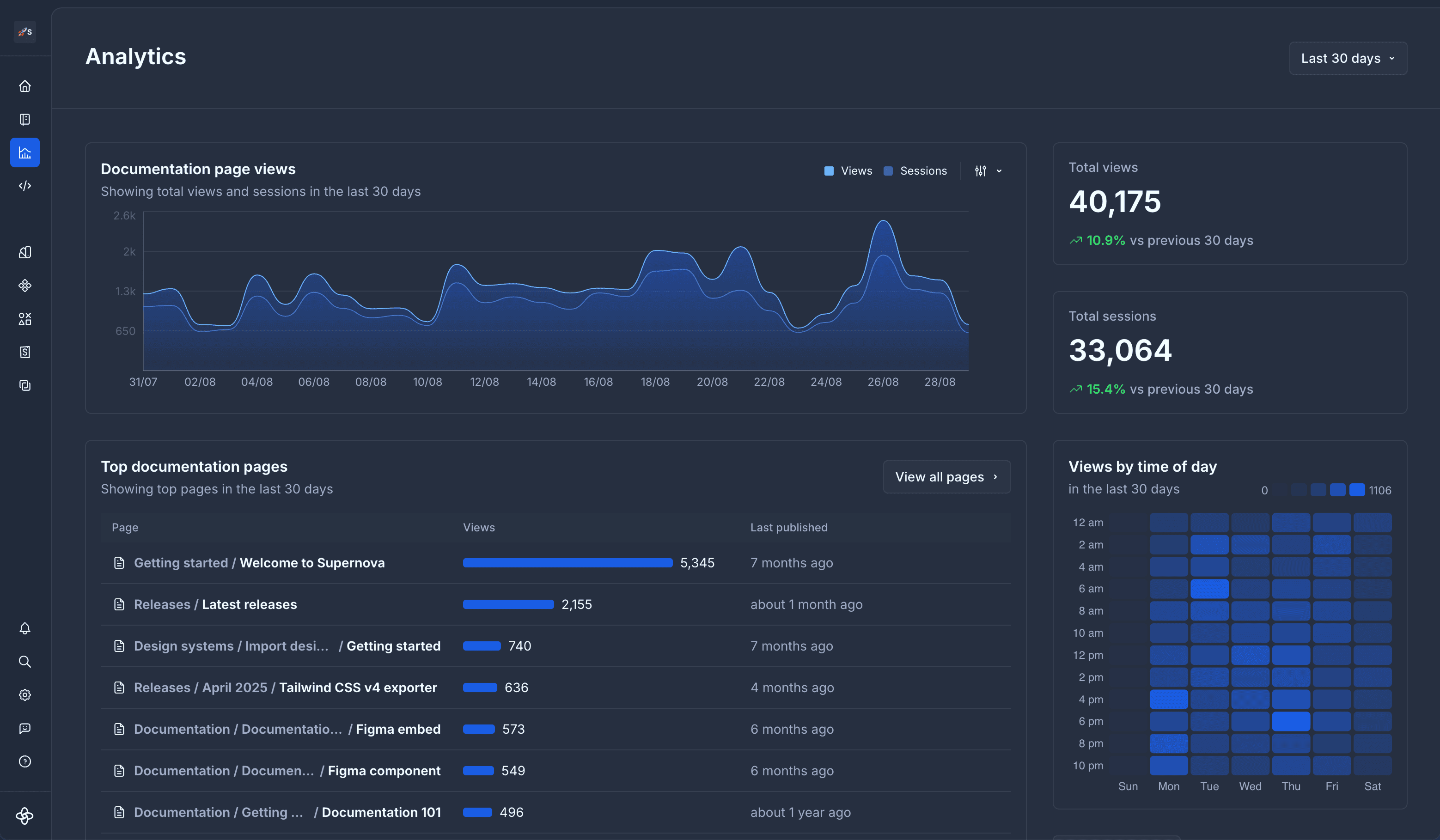Open the design tokens sidebar icon
1440x840 pixels.
click(x=25, y=252)
